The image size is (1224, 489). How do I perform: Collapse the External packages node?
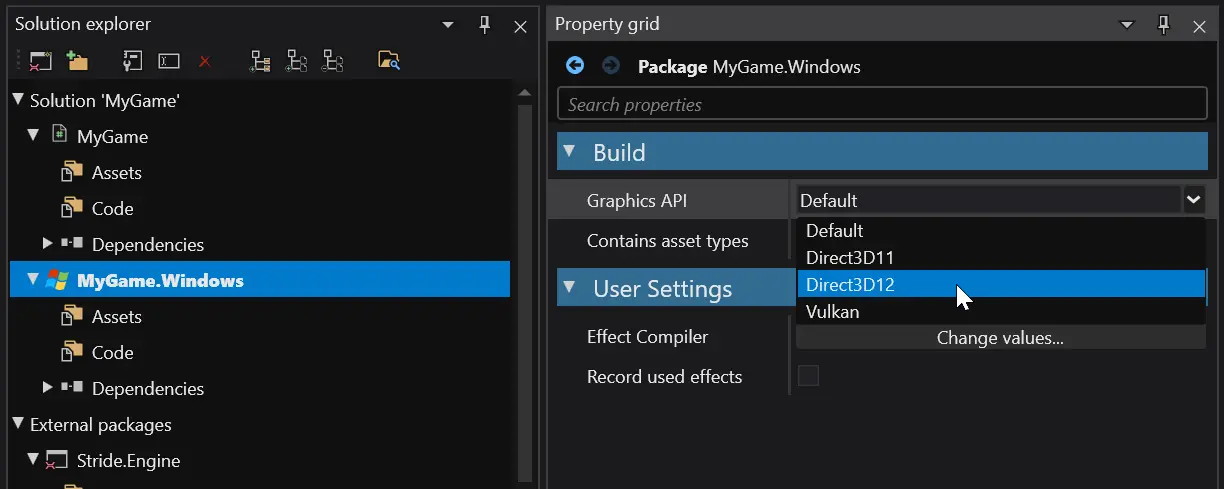(x=17, y=424)
